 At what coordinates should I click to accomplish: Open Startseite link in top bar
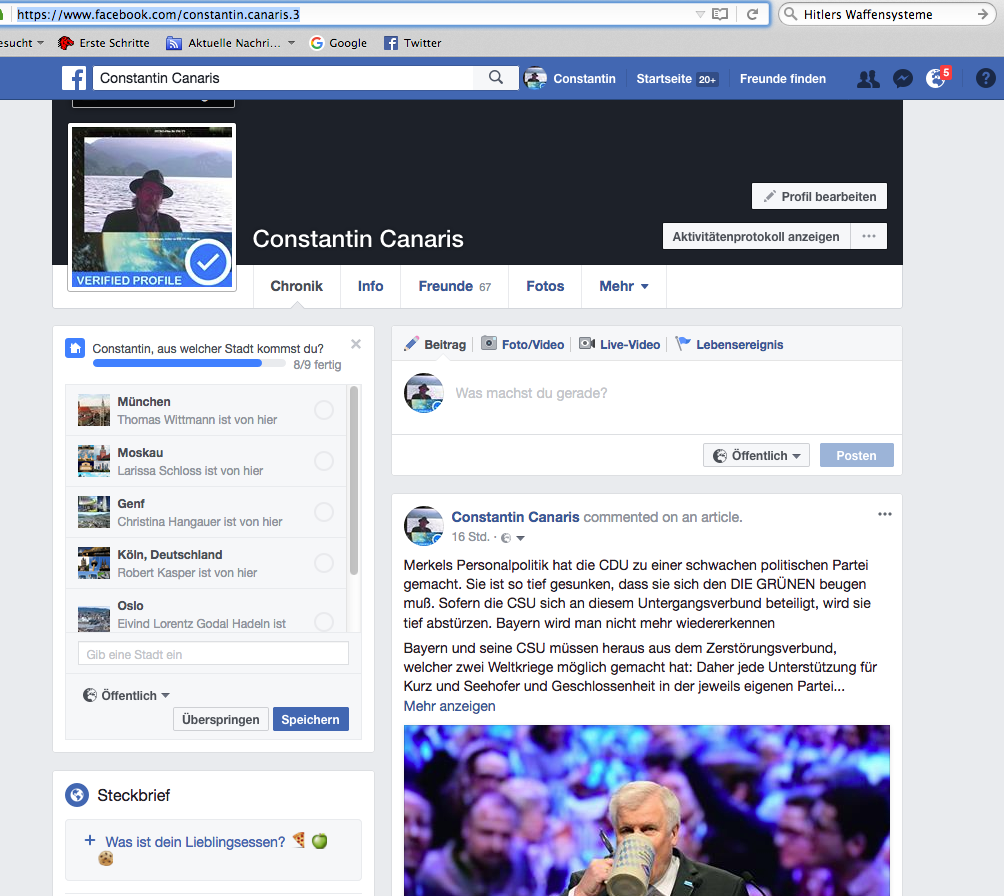pos(677,79)
